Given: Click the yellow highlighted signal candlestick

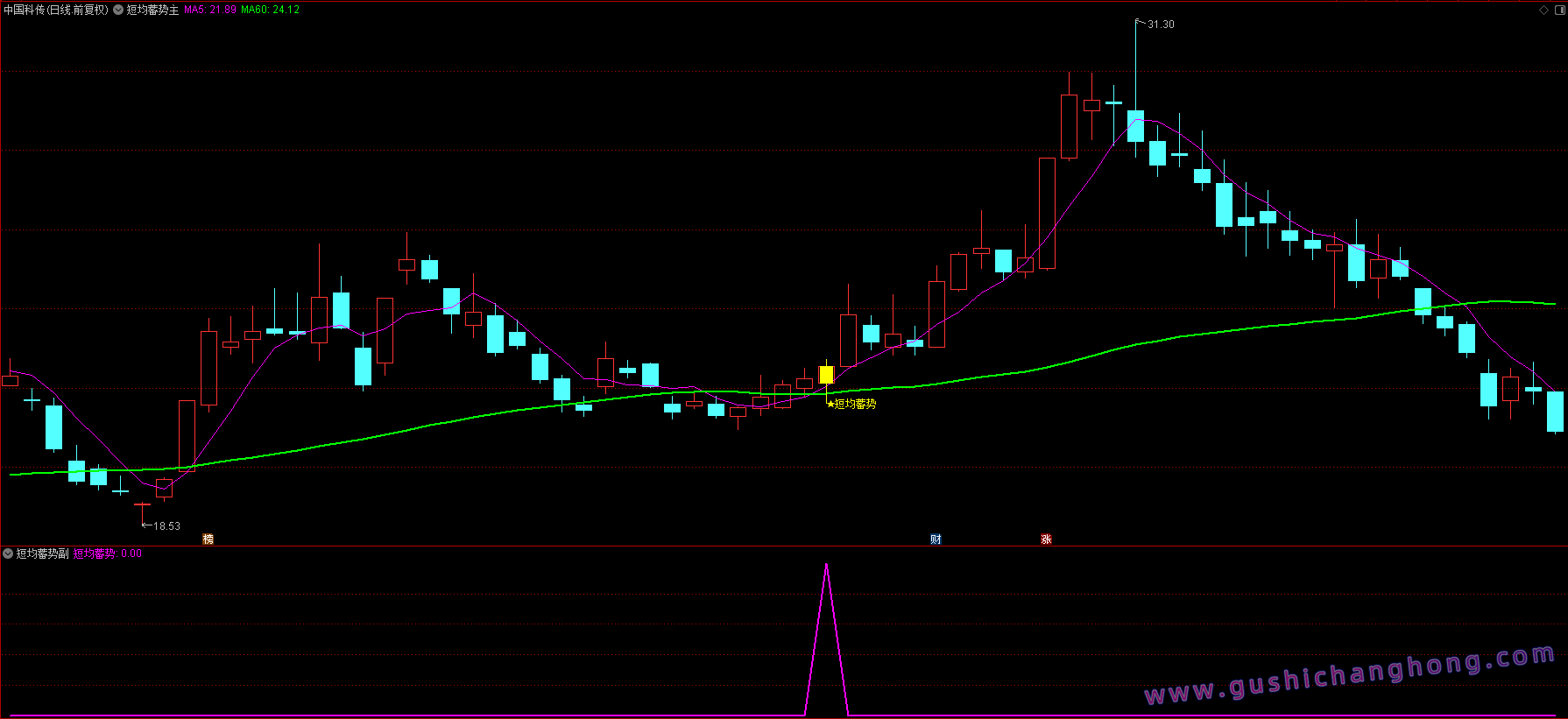Looking at the screenshot, I should point(826,375).
